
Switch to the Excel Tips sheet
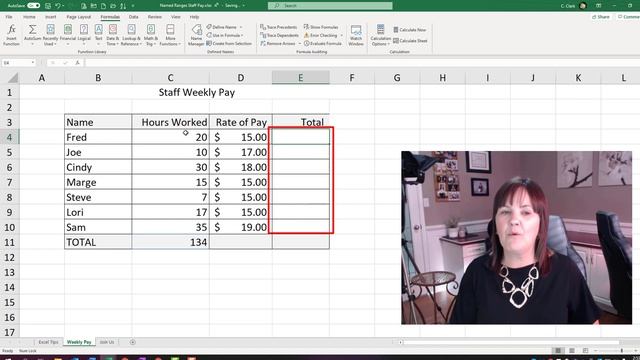pyautogui.click(x=48, y=342)
